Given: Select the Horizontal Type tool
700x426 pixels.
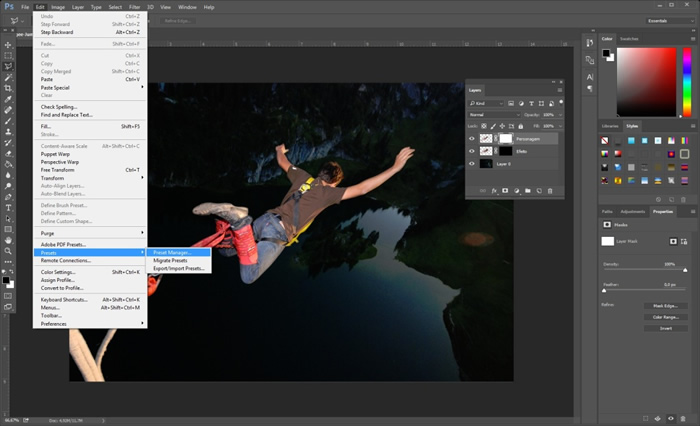Looking at the screenshot, I should click(8, 207).
